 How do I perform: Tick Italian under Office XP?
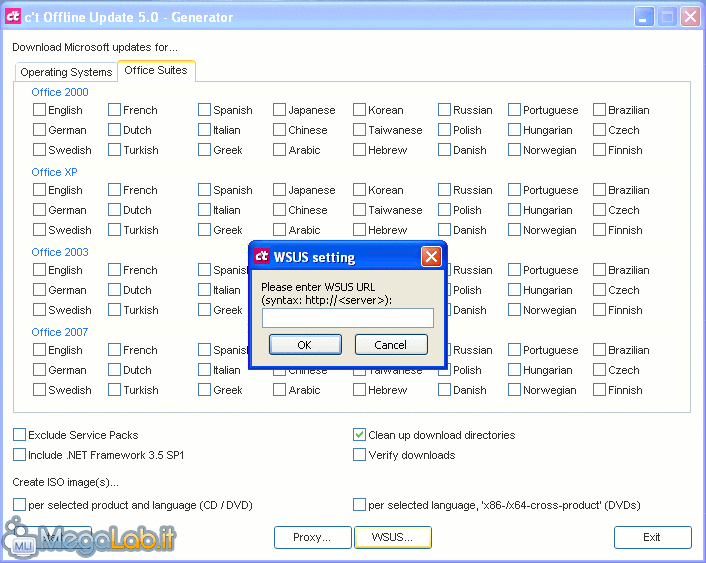pyautogui.click(x=204, y=209)
